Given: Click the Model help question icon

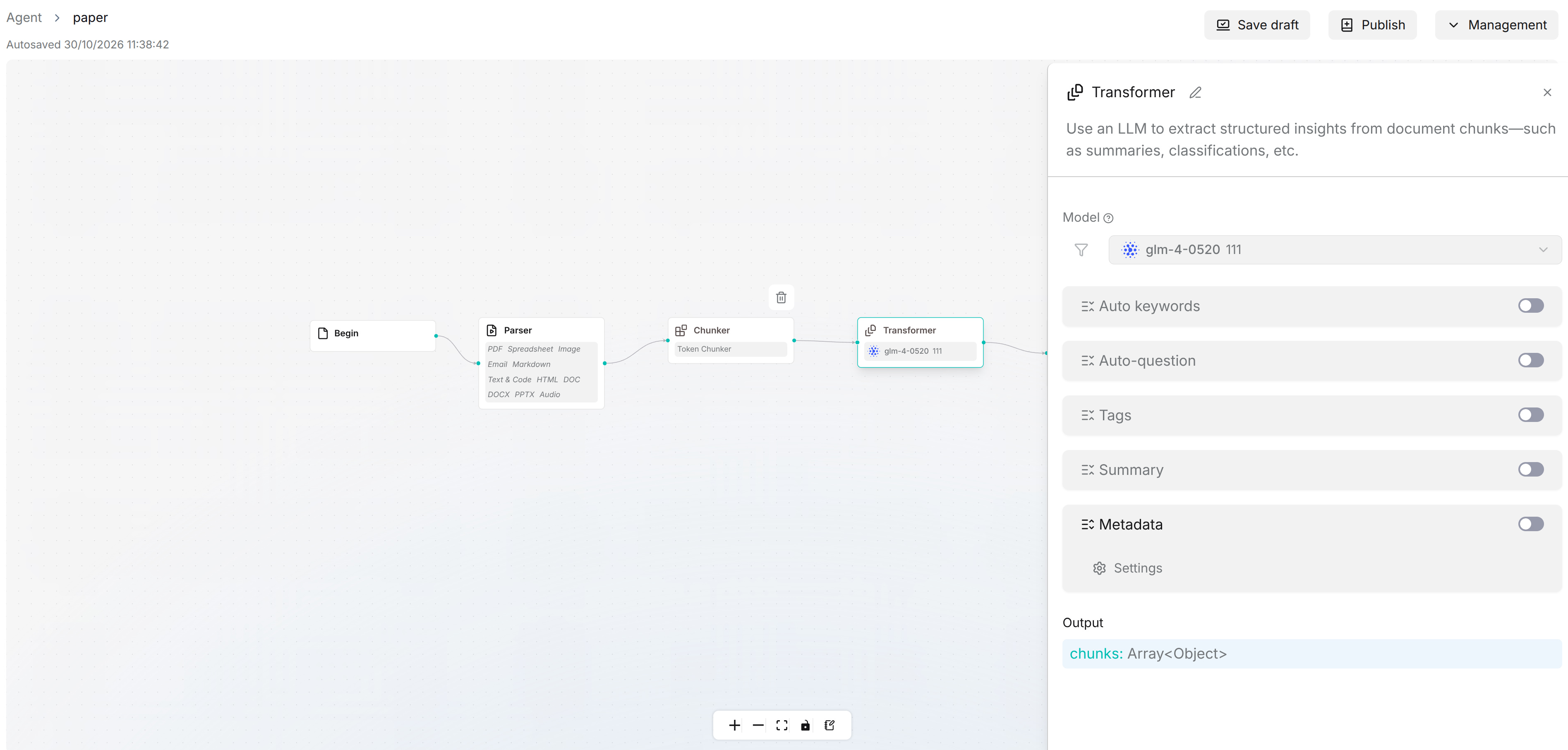Looking at the screenshot, I should pyautogui.click(x=1108, y=218).
